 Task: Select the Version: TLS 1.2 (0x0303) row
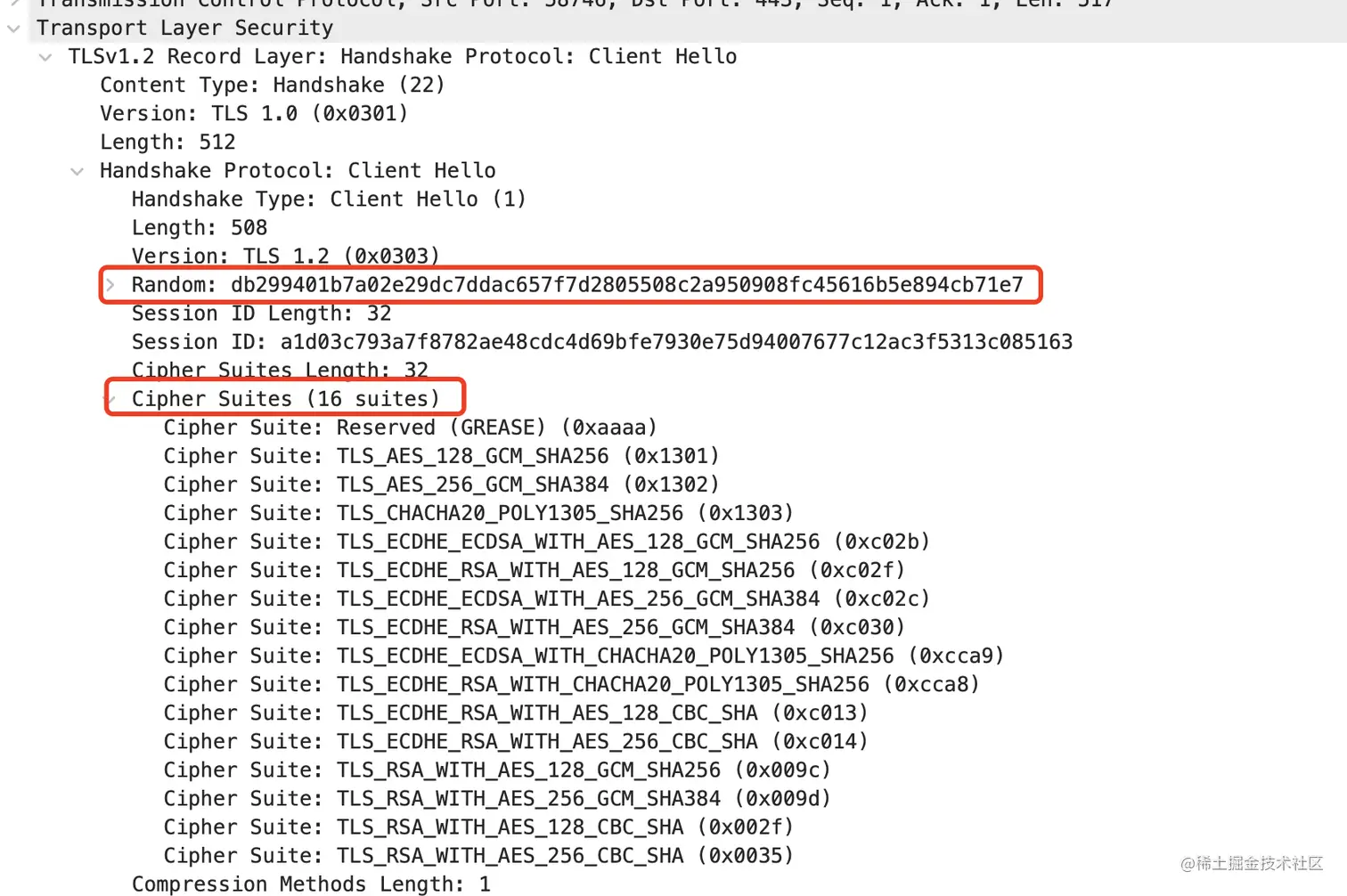(285, 257)
